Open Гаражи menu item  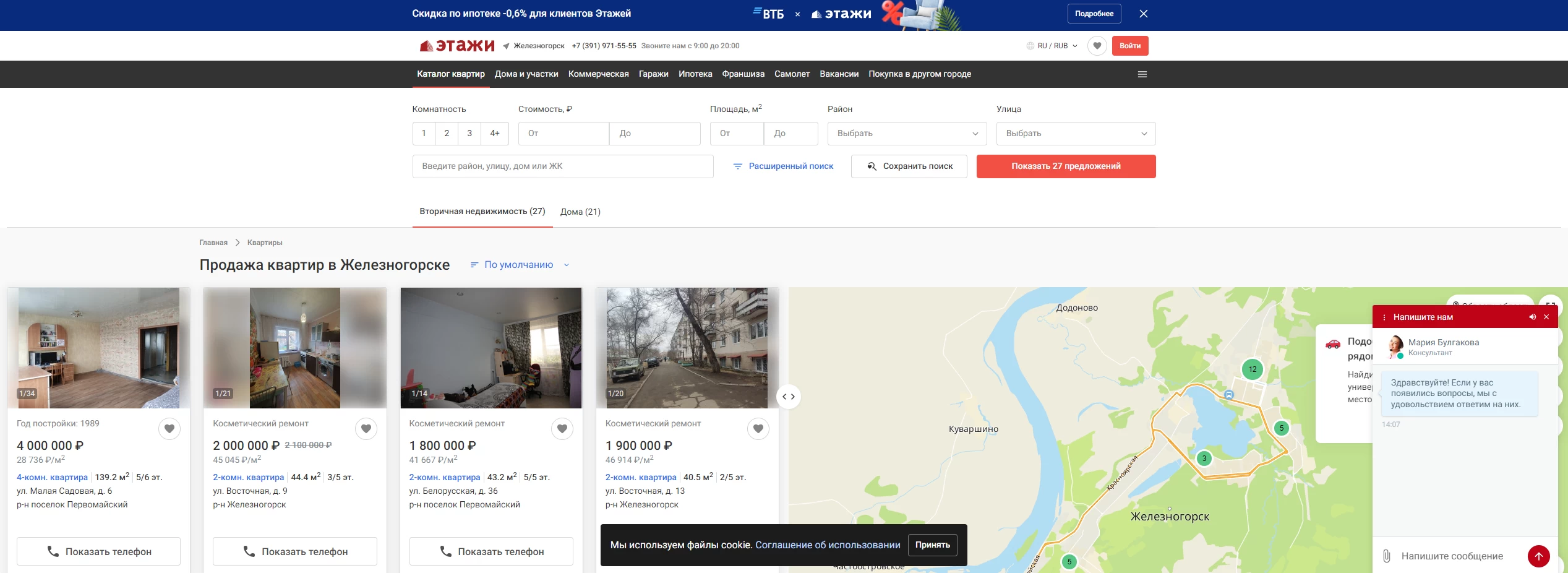click(653, 74)
